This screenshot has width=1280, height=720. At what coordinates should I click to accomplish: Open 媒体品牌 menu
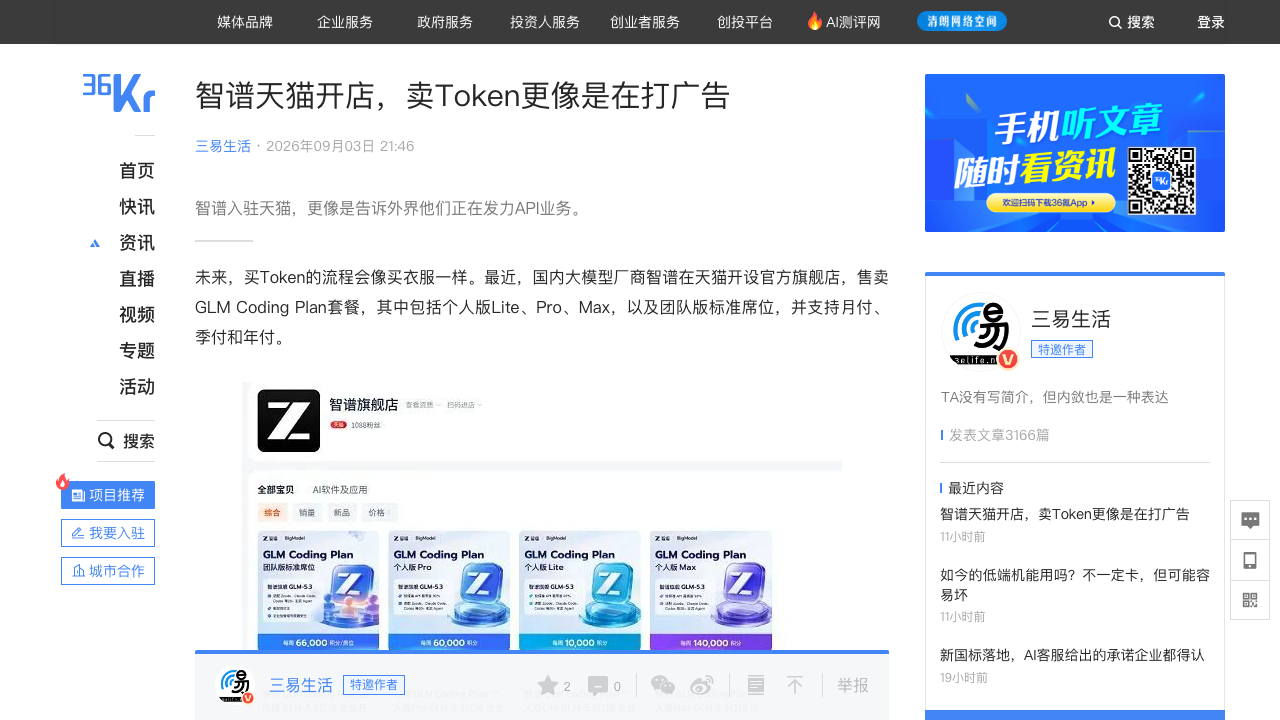click(x=245, y=22)
